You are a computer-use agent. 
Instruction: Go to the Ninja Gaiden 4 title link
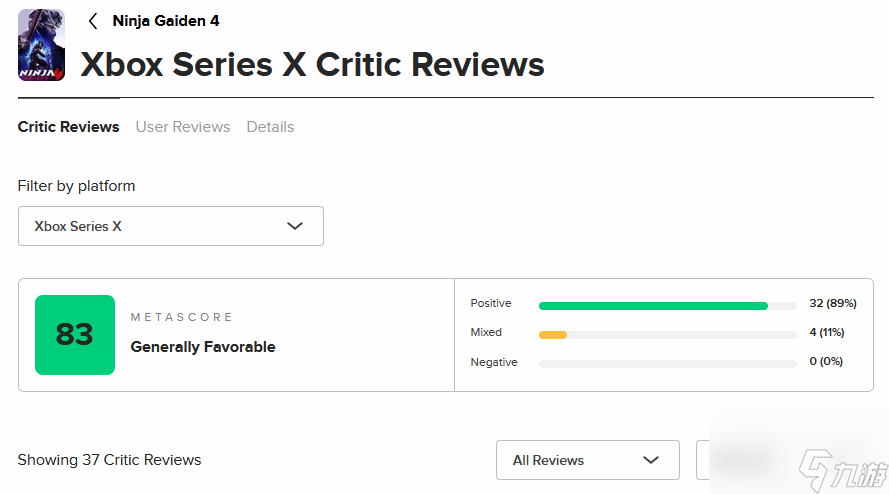coord(166,21)
